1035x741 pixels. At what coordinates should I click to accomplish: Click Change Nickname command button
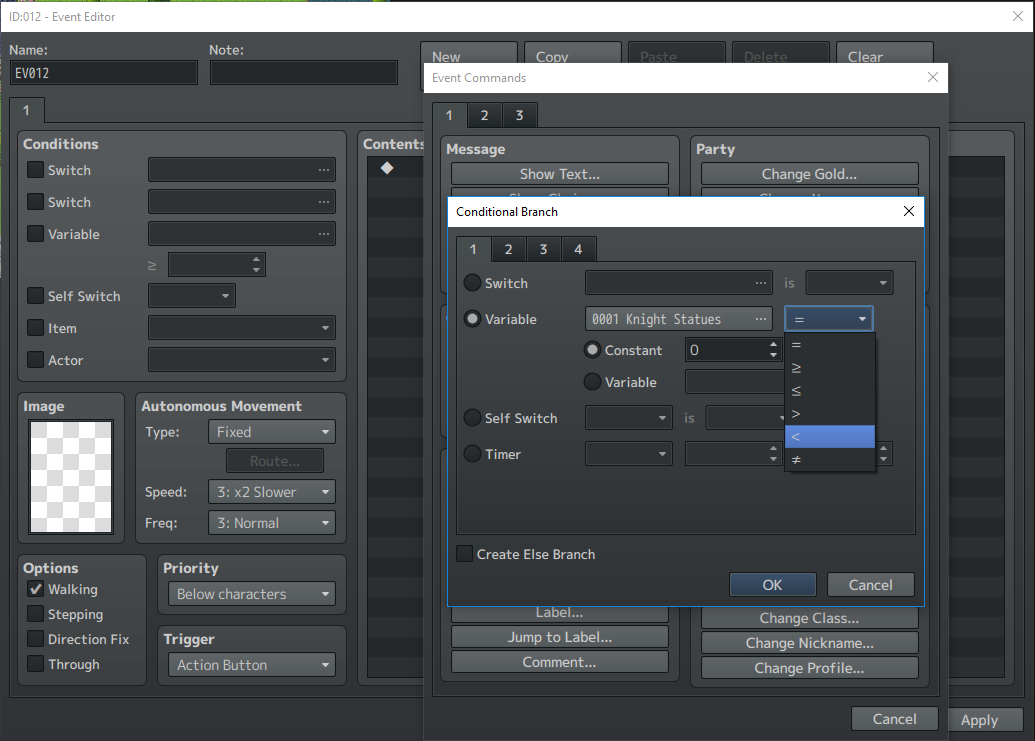click(809, 643)
